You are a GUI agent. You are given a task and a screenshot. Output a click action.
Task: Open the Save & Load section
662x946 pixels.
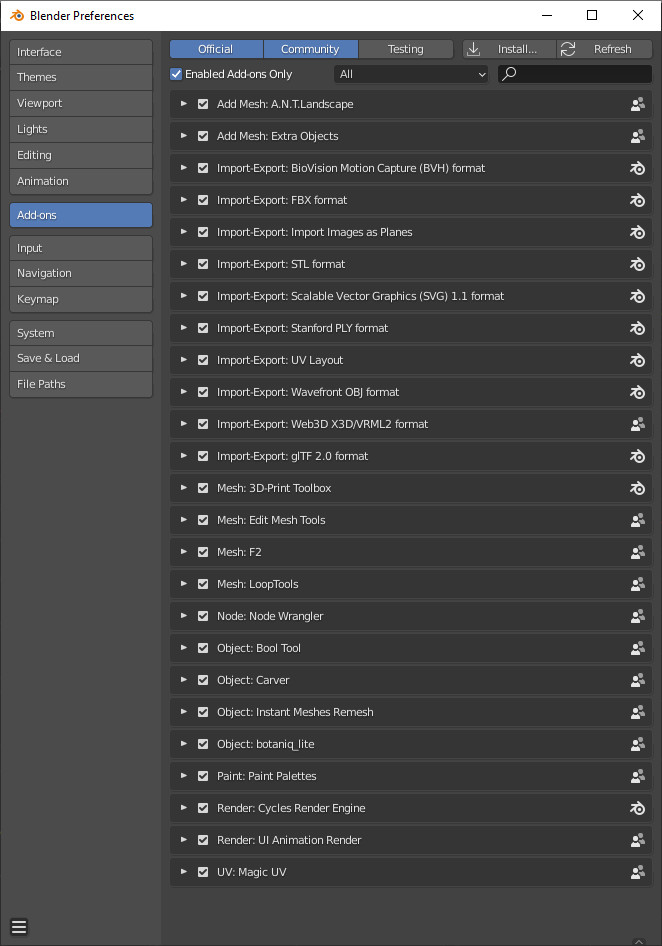pyautogui.click(x=81, y=358)
